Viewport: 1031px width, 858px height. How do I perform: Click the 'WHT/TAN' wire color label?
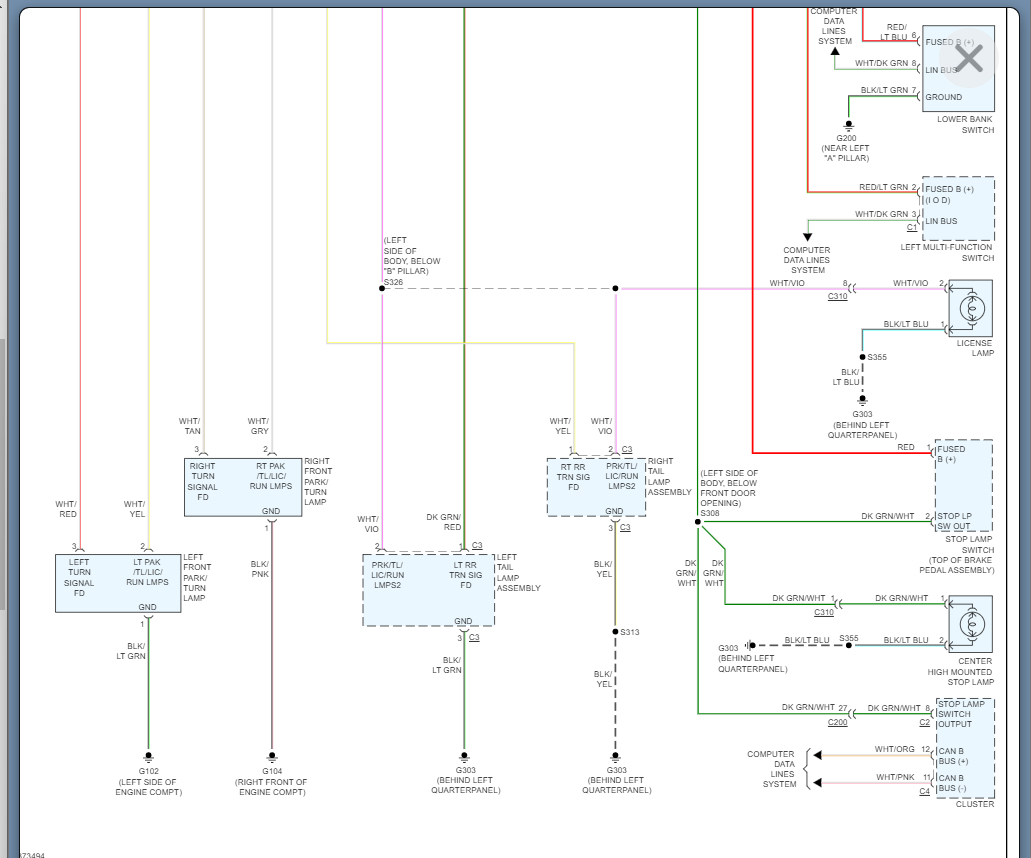(x=190, y=426)
